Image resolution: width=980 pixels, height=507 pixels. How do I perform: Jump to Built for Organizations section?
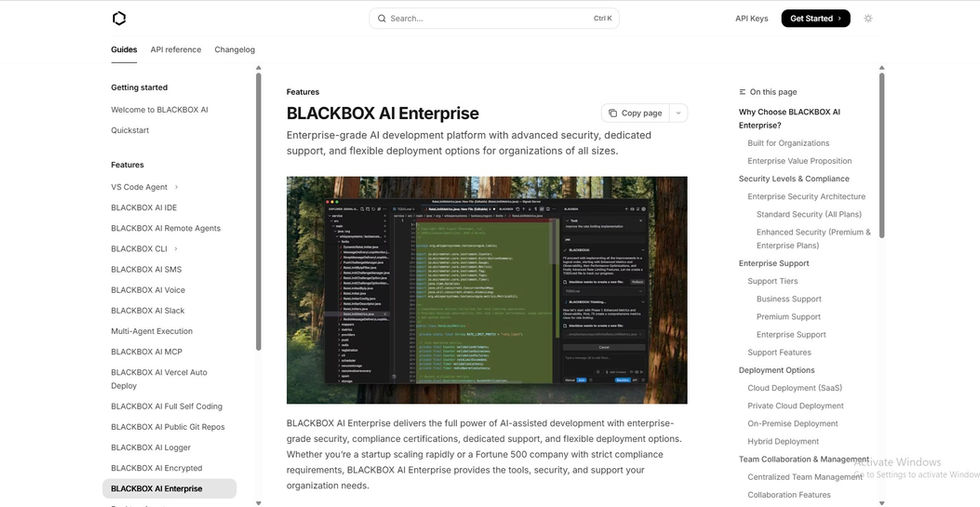point(788,143)
